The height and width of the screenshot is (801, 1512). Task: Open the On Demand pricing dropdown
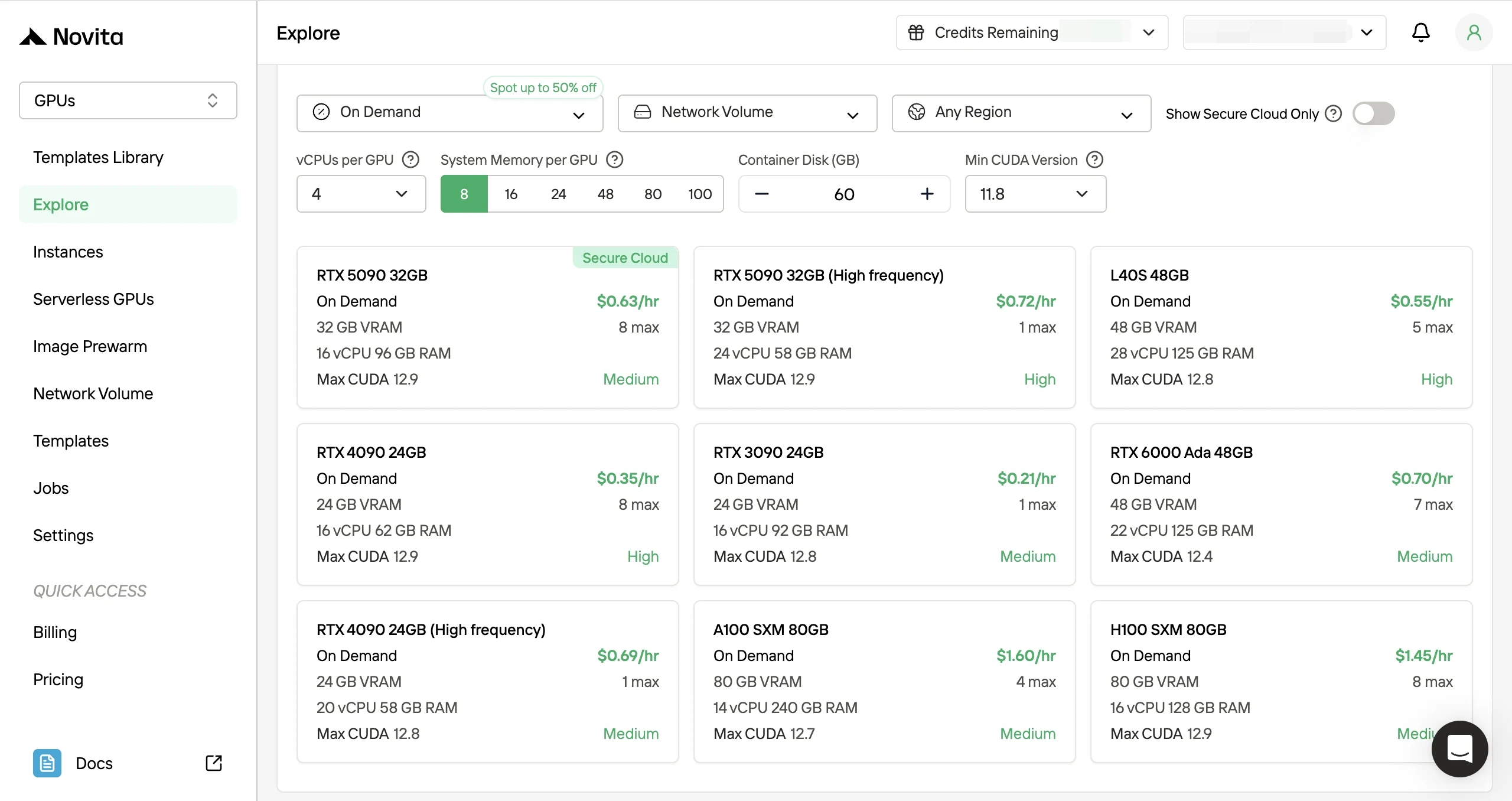(449, 113)
